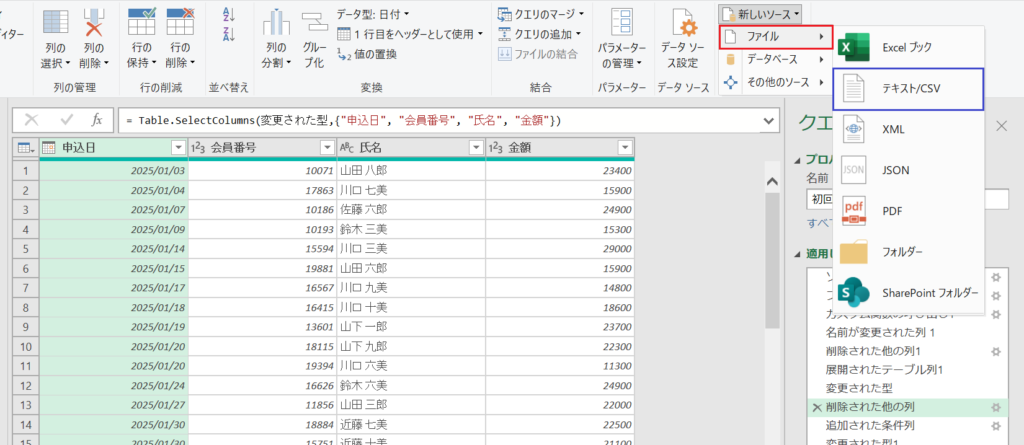
Task: Open 会員番号 column filter dropdown
Action: tap(327, 148)
